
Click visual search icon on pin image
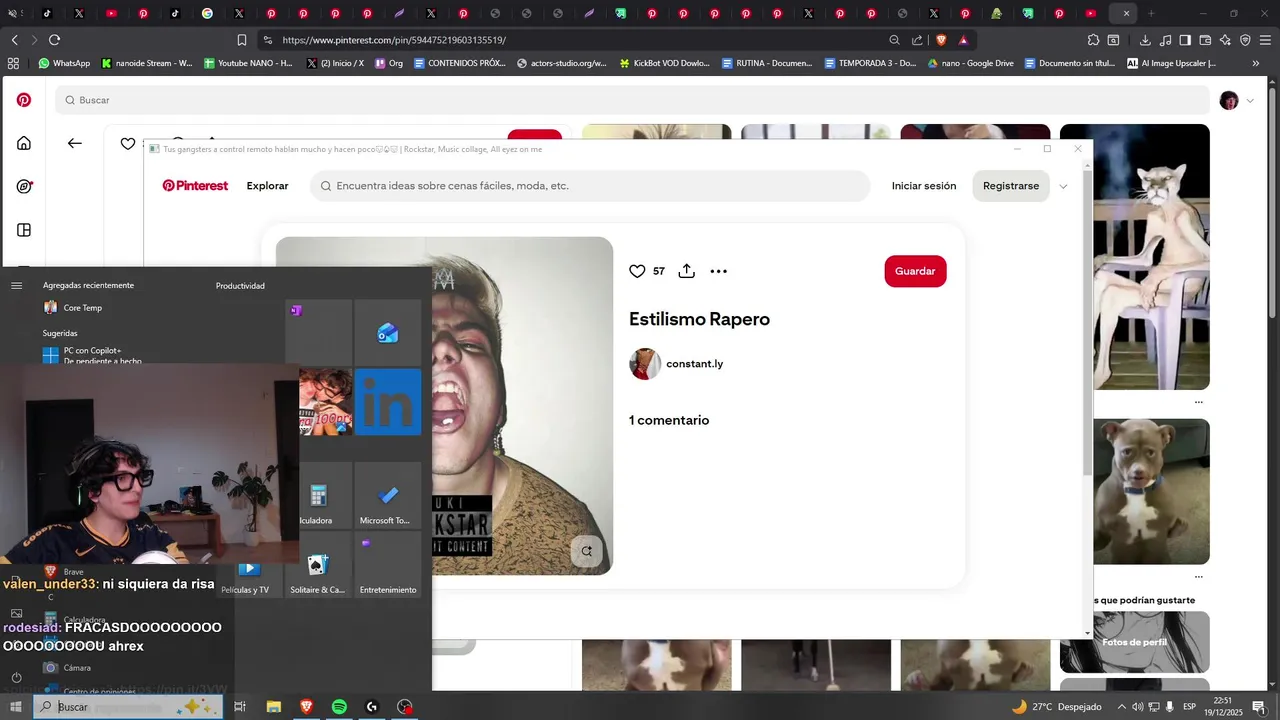tap(587, 550)
